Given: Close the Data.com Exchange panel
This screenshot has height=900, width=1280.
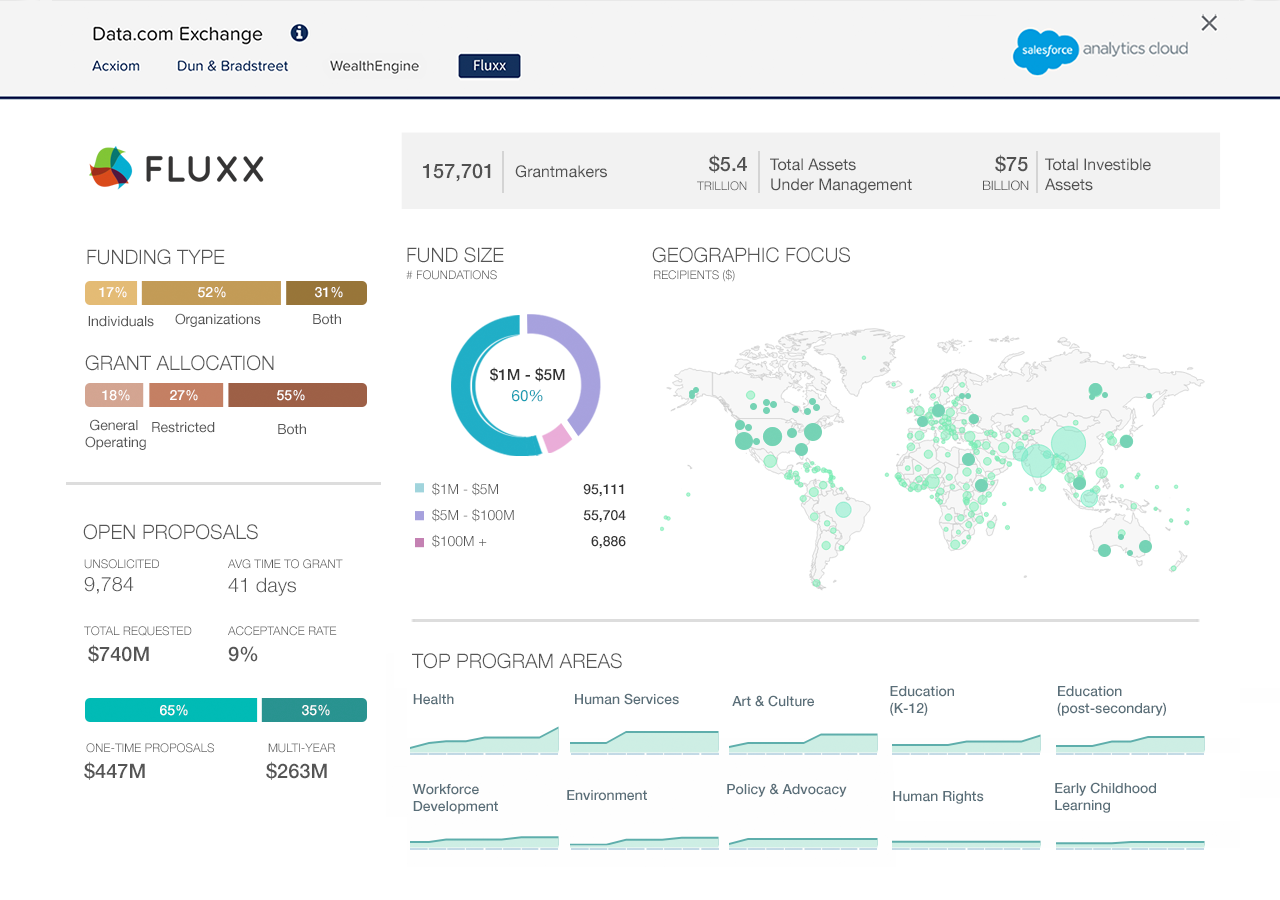Looking at the screenshot, I should (x=1209, y=23).
